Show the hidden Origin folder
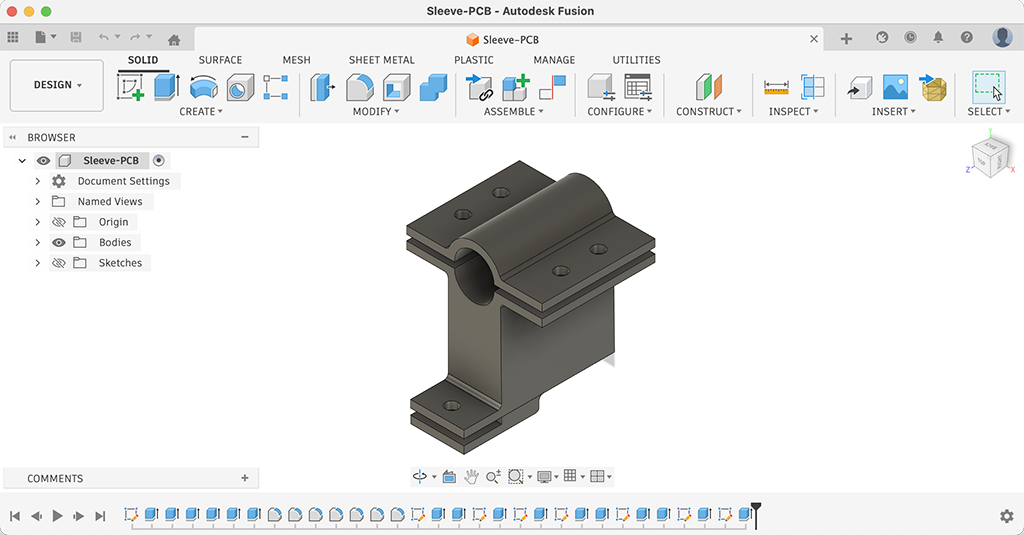 pyautogui.click(x=59, y=222)
